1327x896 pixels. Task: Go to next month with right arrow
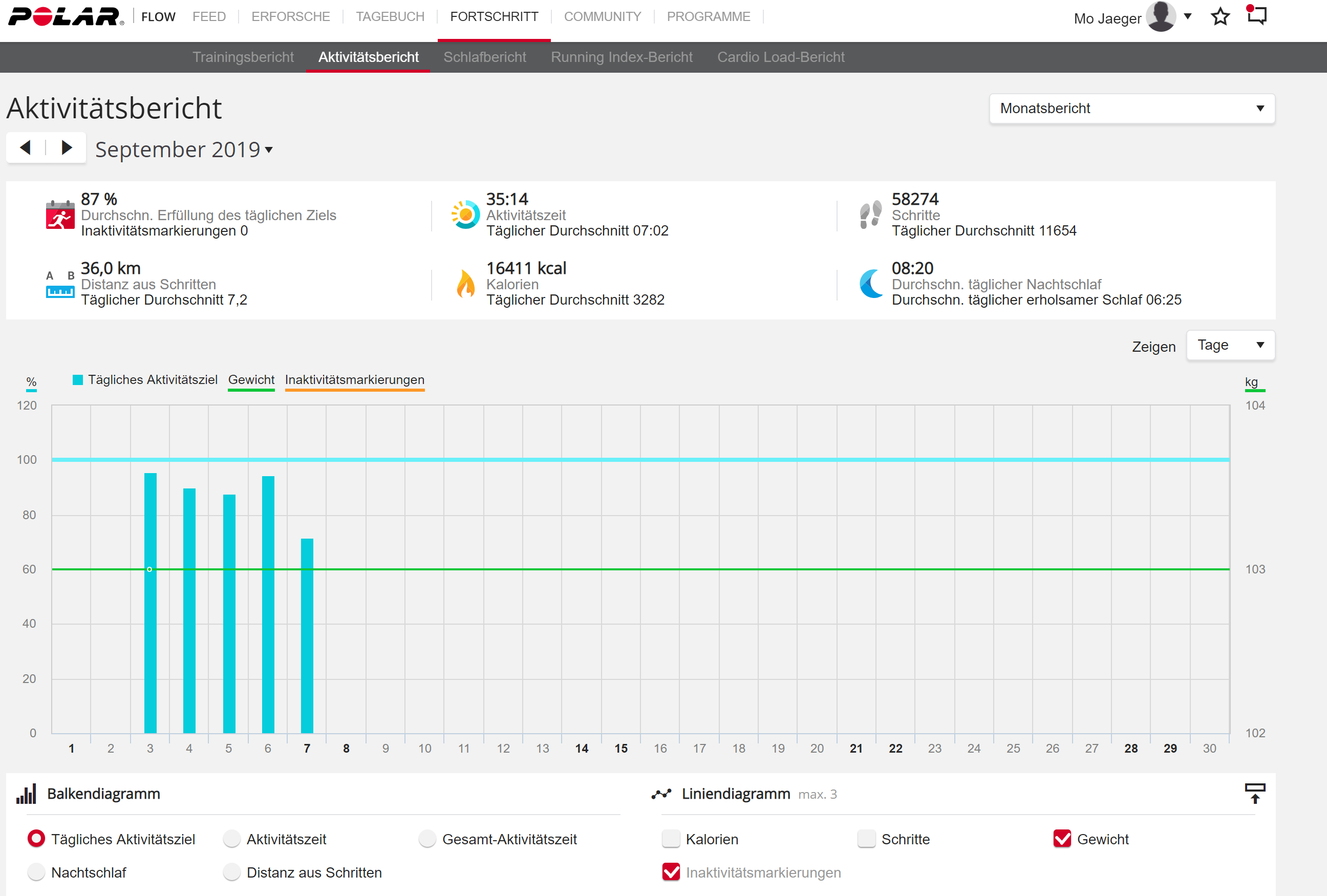66,148
